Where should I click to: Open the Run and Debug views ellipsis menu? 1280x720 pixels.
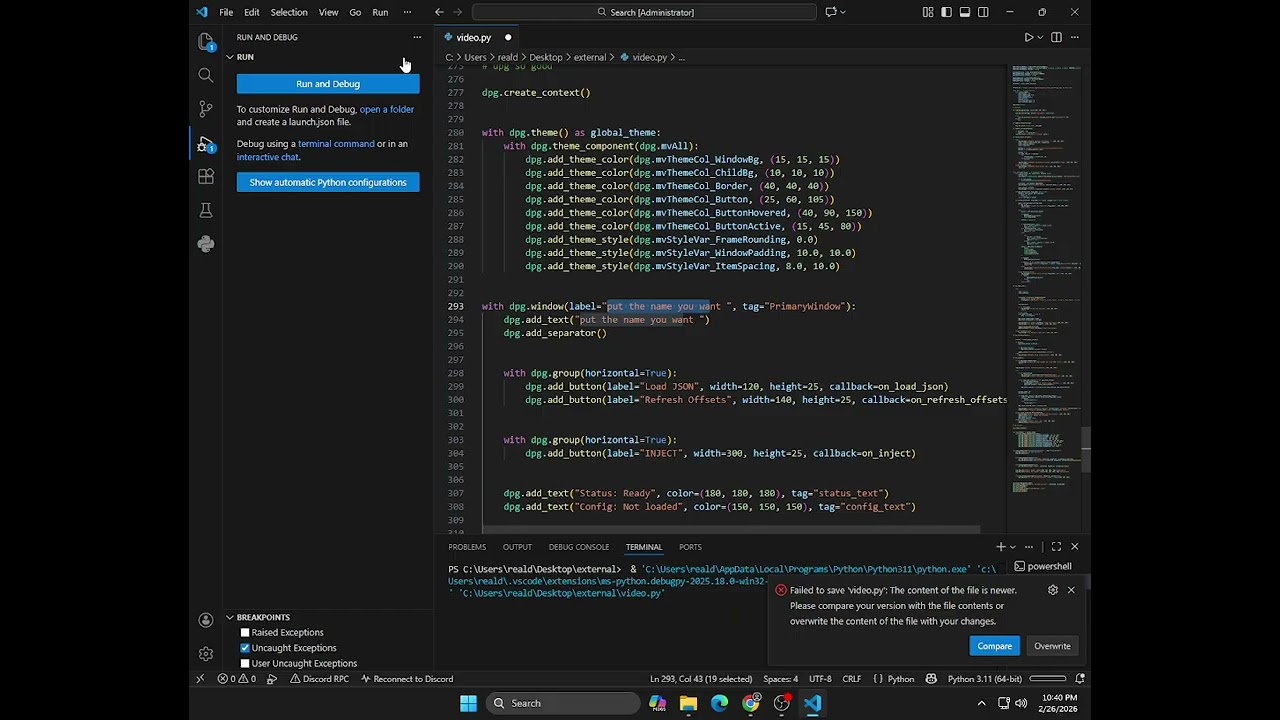point(417,37)
